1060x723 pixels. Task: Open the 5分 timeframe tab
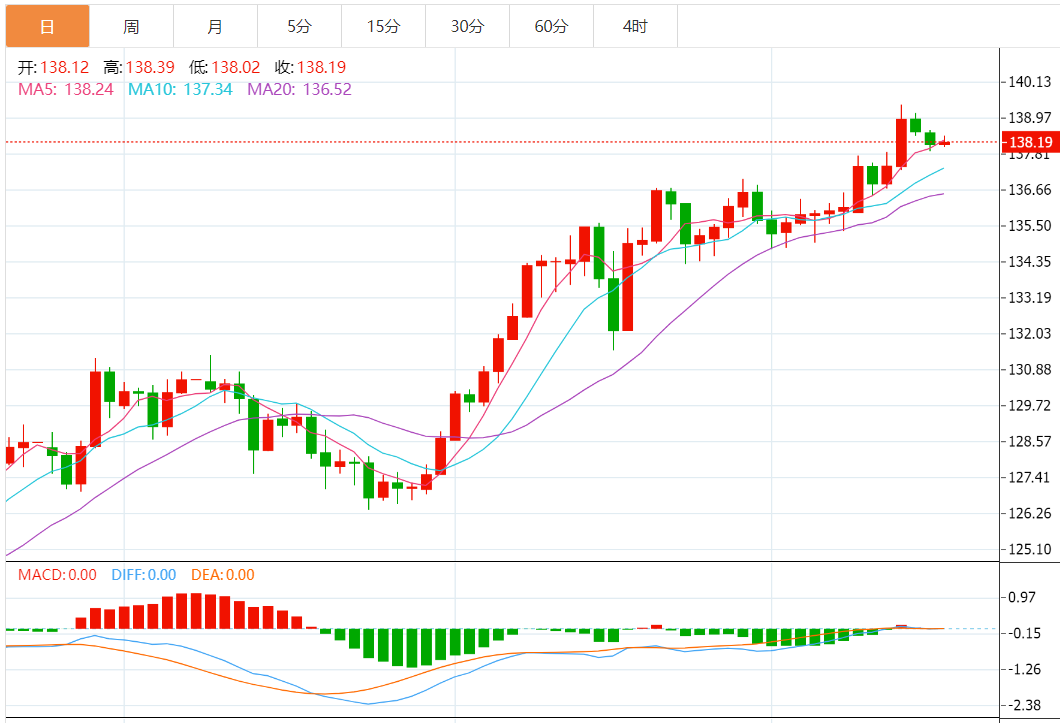coord(299,26)
